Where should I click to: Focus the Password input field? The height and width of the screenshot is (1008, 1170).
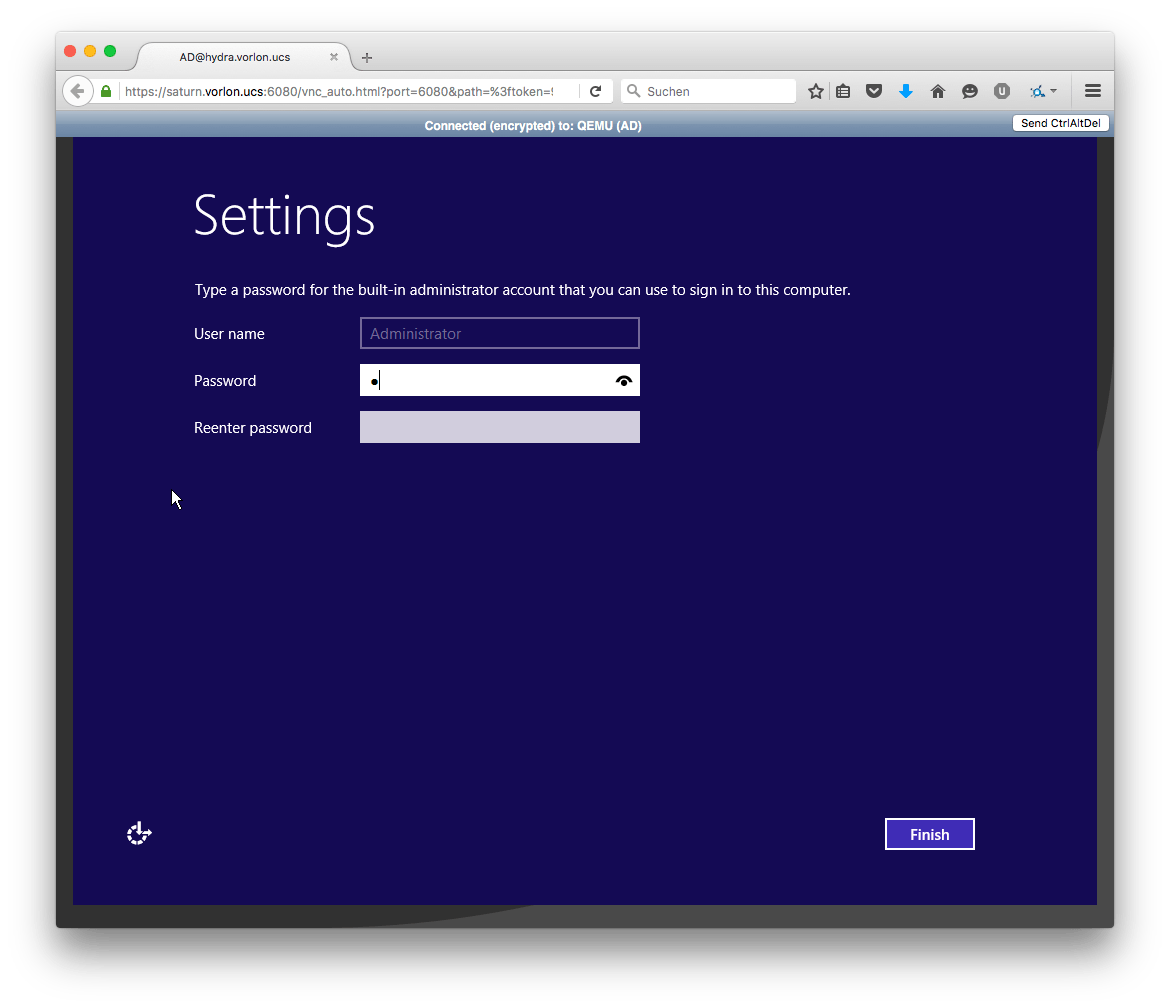[485, 381]
